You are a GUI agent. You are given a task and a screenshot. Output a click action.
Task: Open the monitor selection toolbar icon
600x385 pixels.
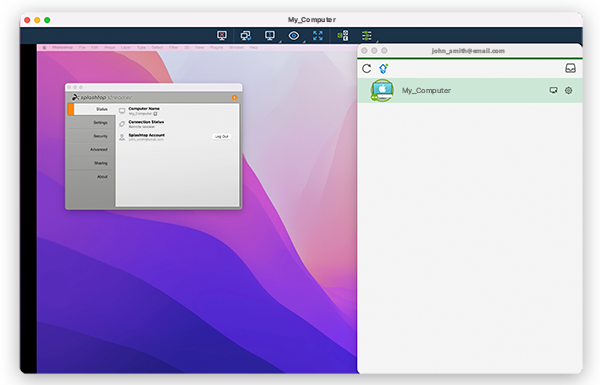coord(270,36)
